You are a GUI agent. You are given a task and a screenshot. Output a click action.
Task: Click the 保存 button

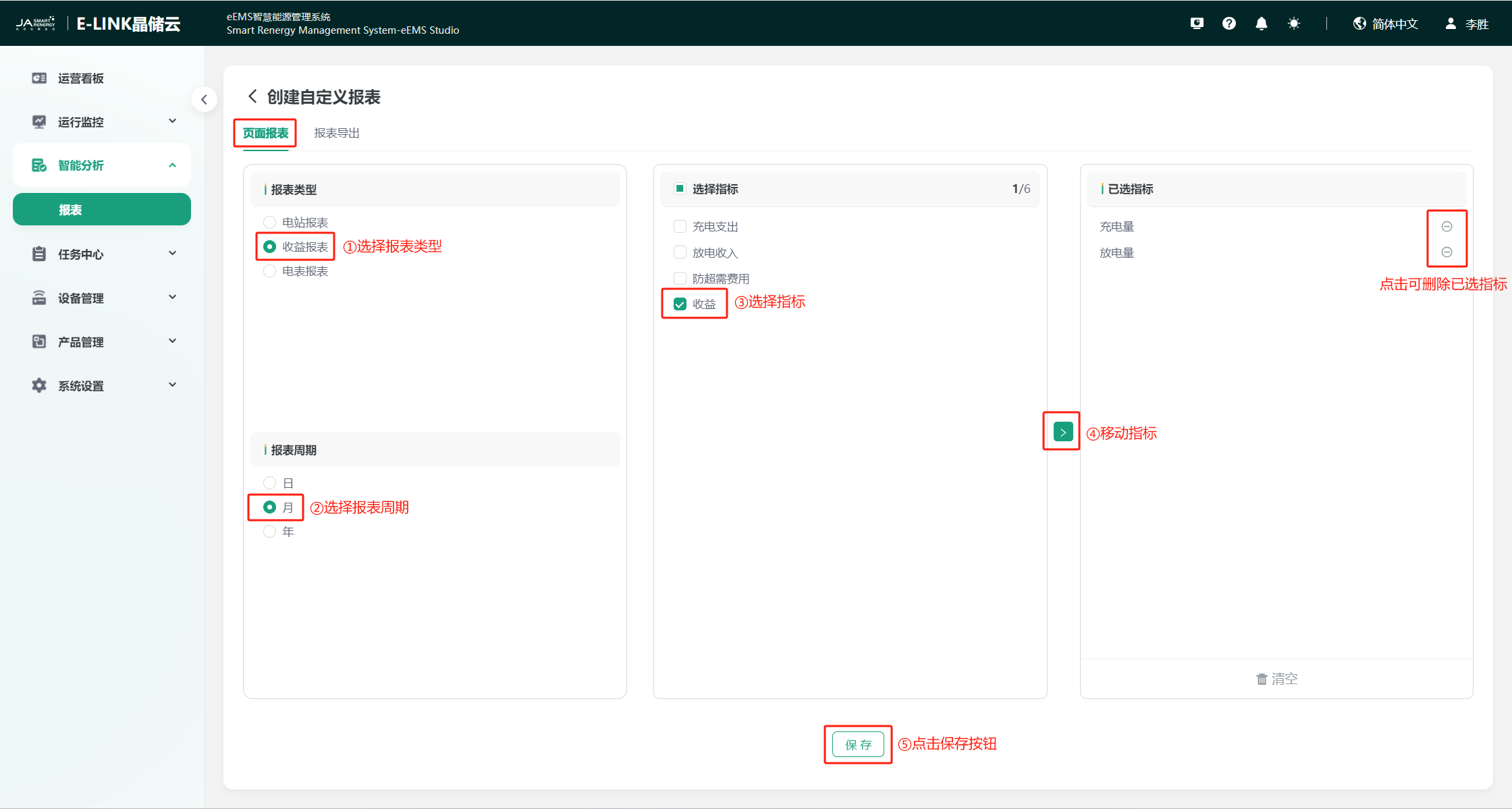tap(858, 744)
